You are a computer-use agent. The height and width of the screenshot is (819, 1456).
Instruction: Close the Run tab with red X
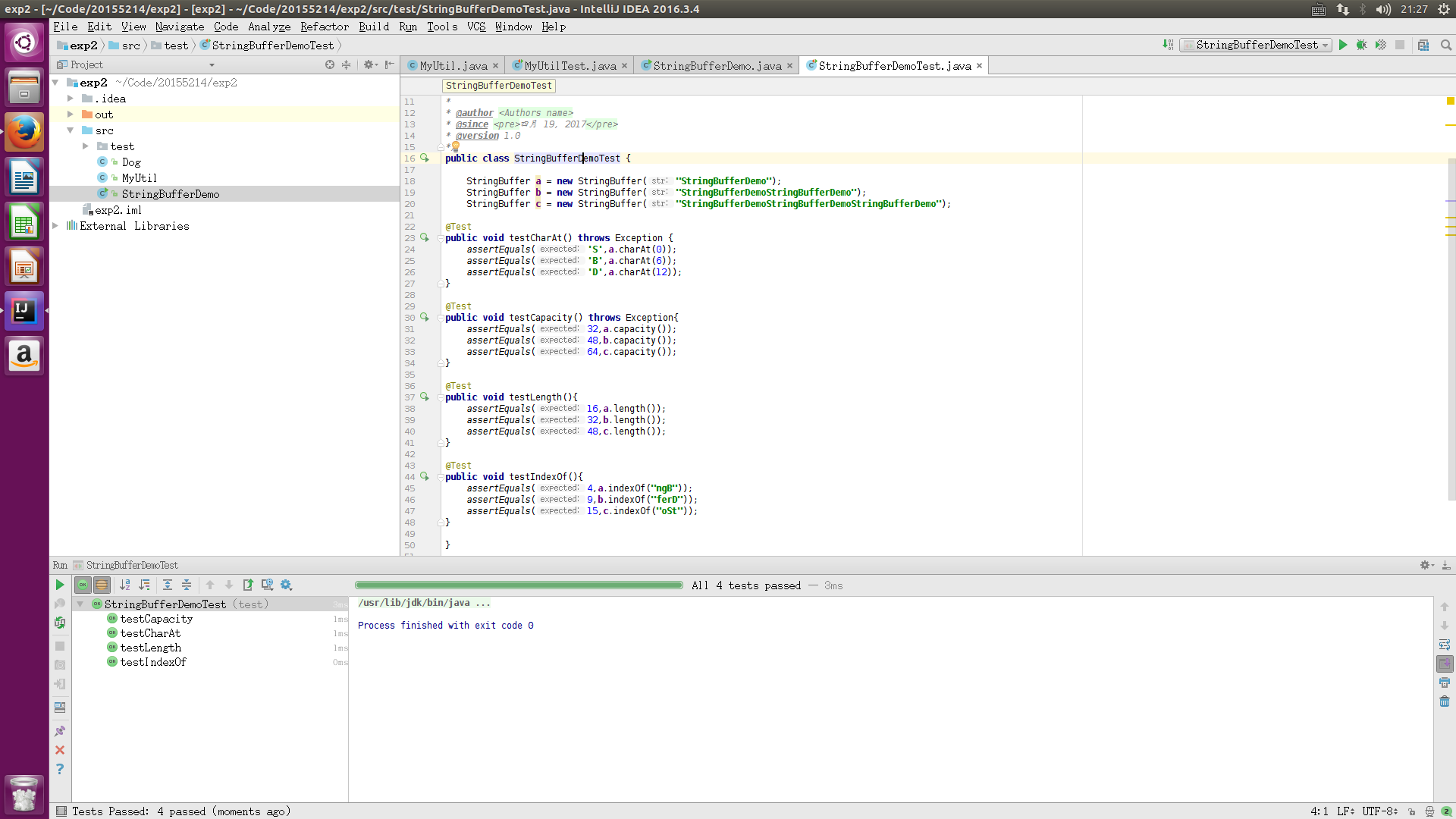(x=60, y=750)
